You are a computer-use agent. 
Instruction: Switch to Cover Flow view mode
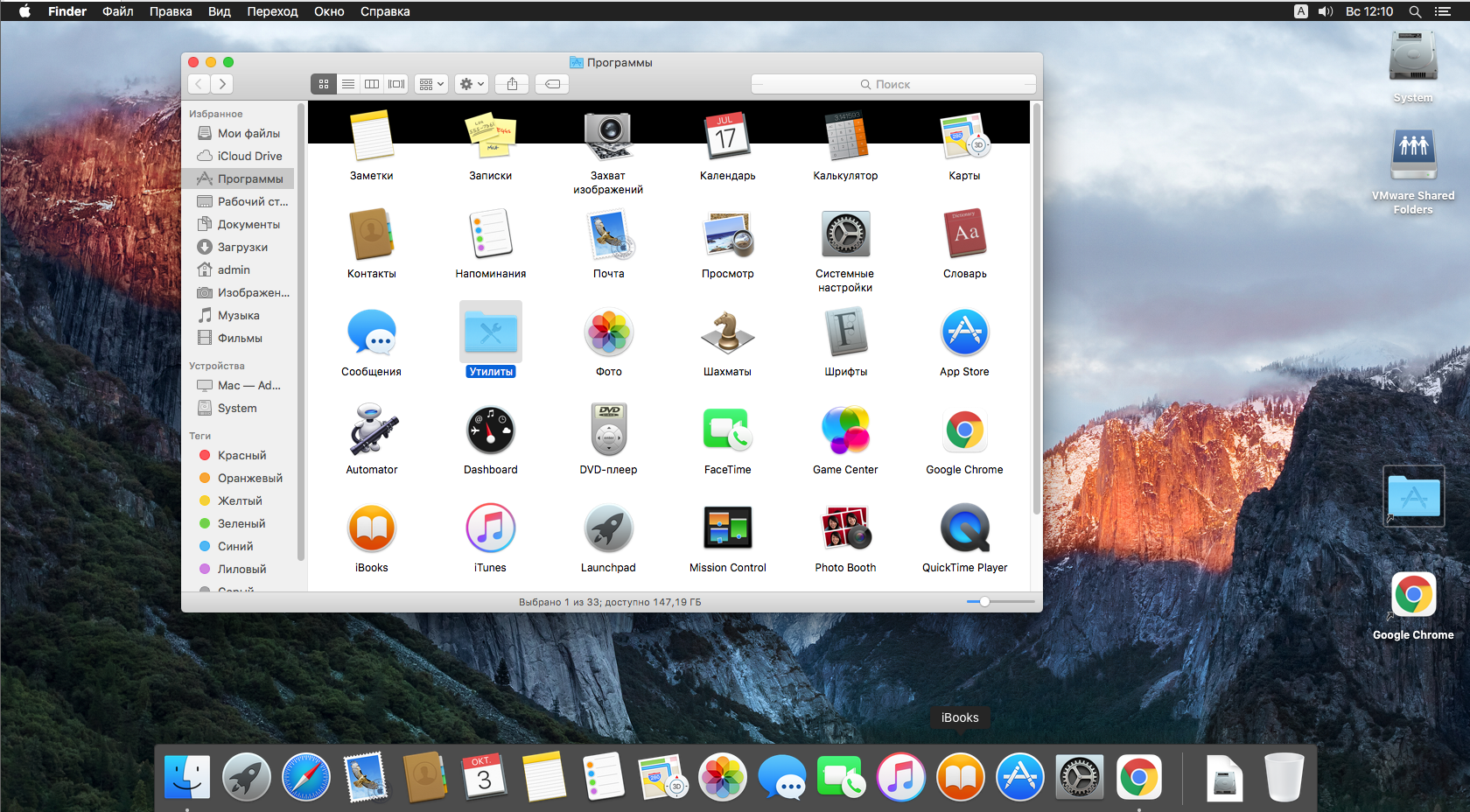click(396, 84)
